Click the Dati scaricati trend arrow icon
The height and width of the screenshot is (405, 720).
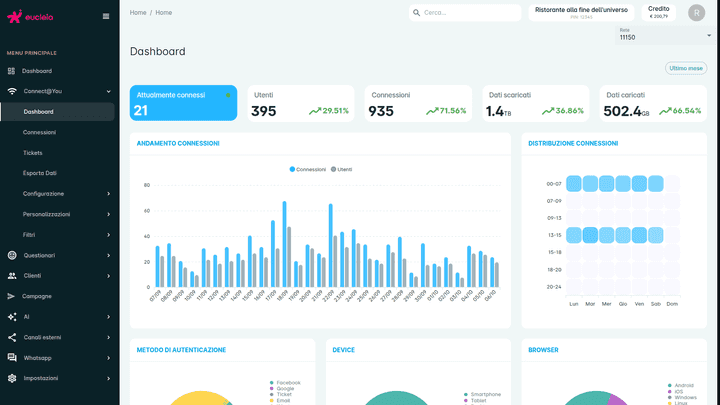click(x=548, y=111)
